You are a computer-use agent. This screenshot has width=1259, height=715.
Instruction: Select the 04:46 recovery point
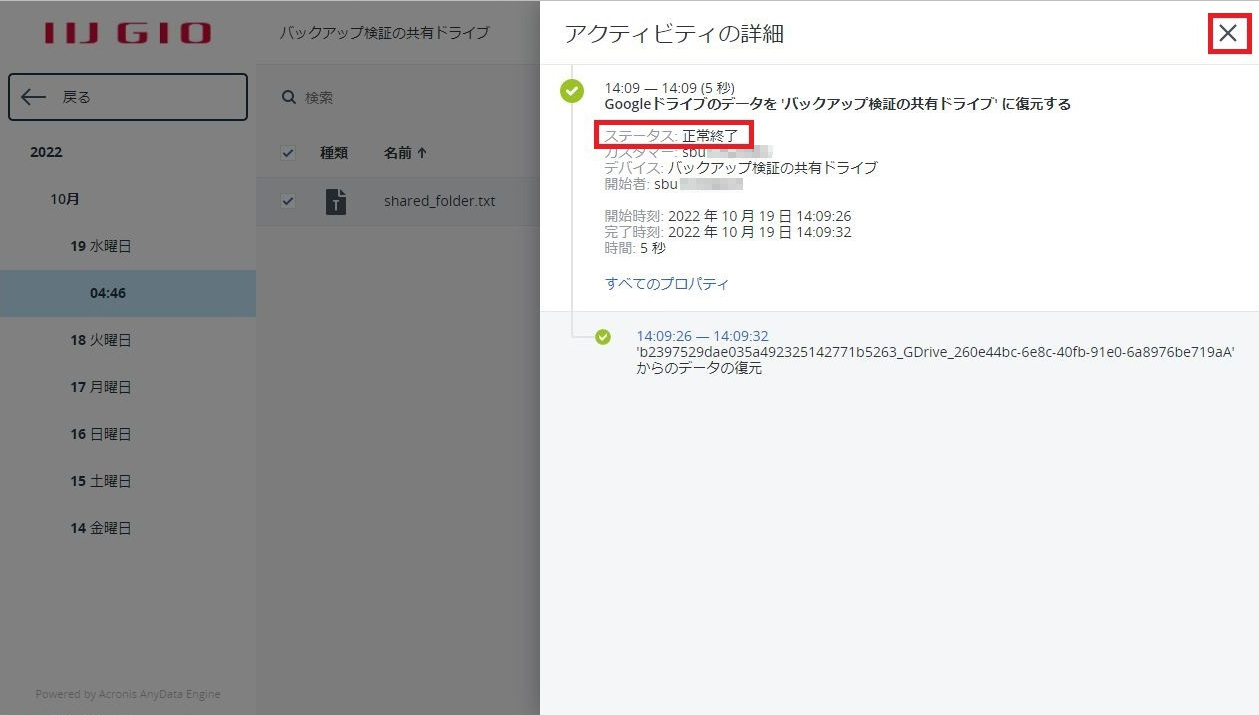pos(128,293)
